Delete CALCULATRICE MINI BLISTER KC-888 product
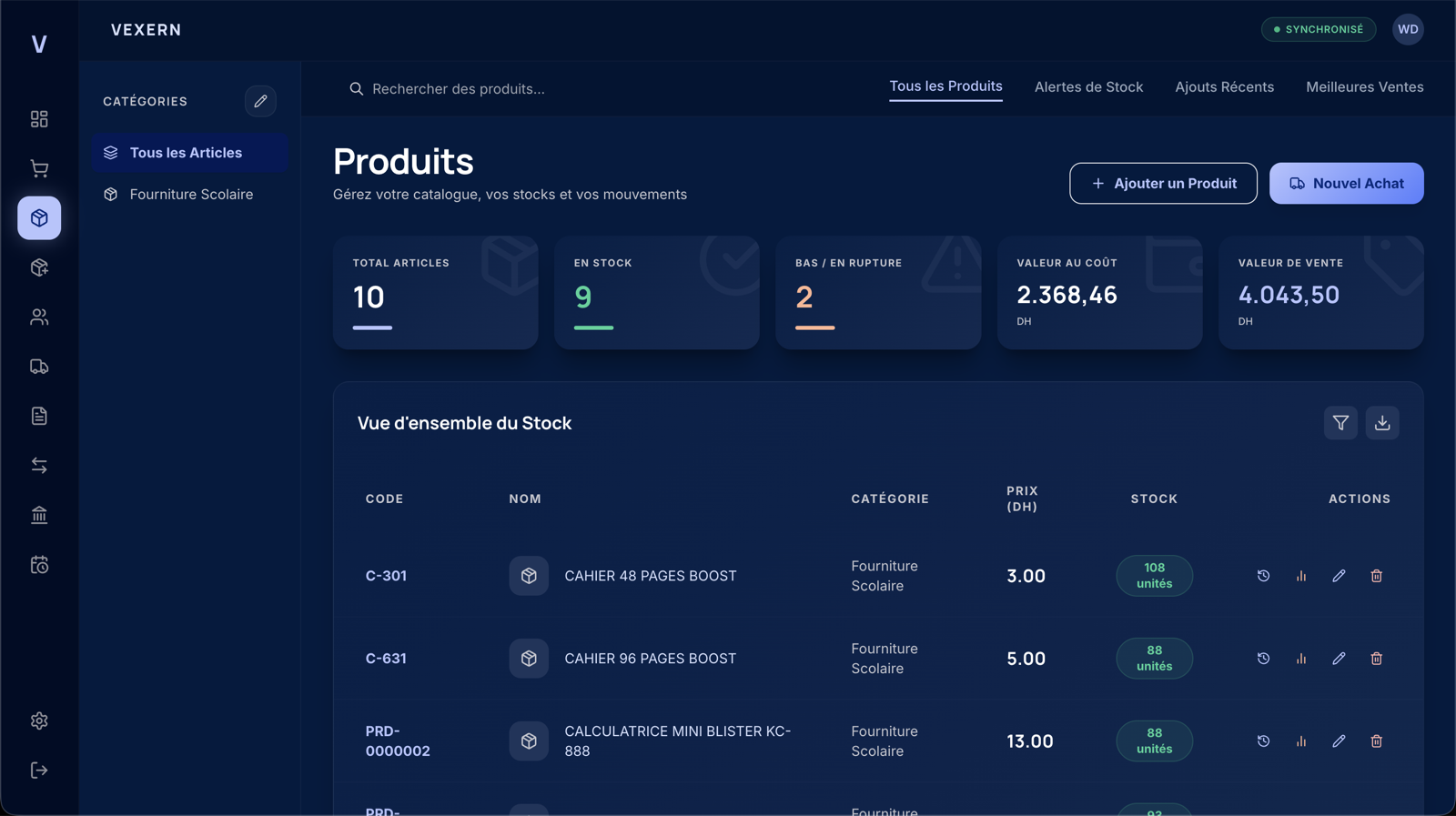 (1377, 741)
